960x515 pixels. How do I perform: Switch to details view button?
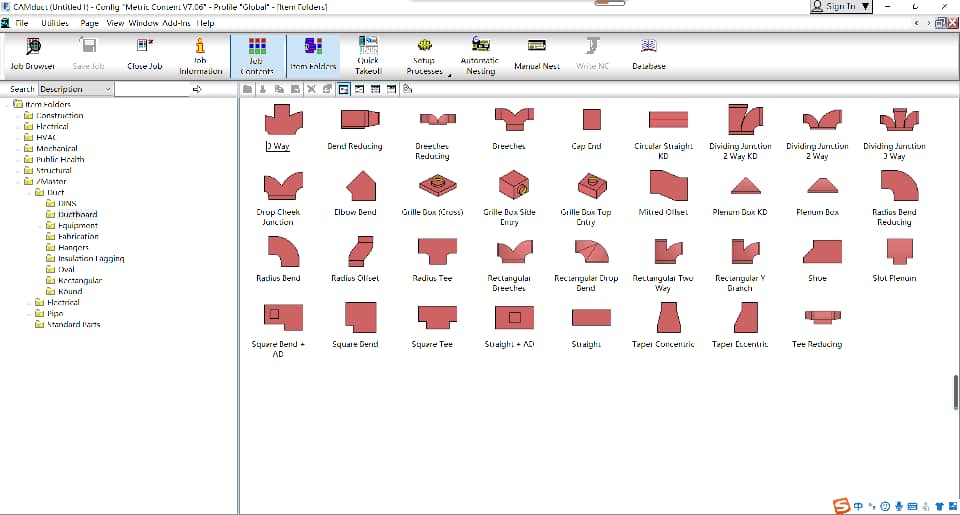tap(391, 89)
